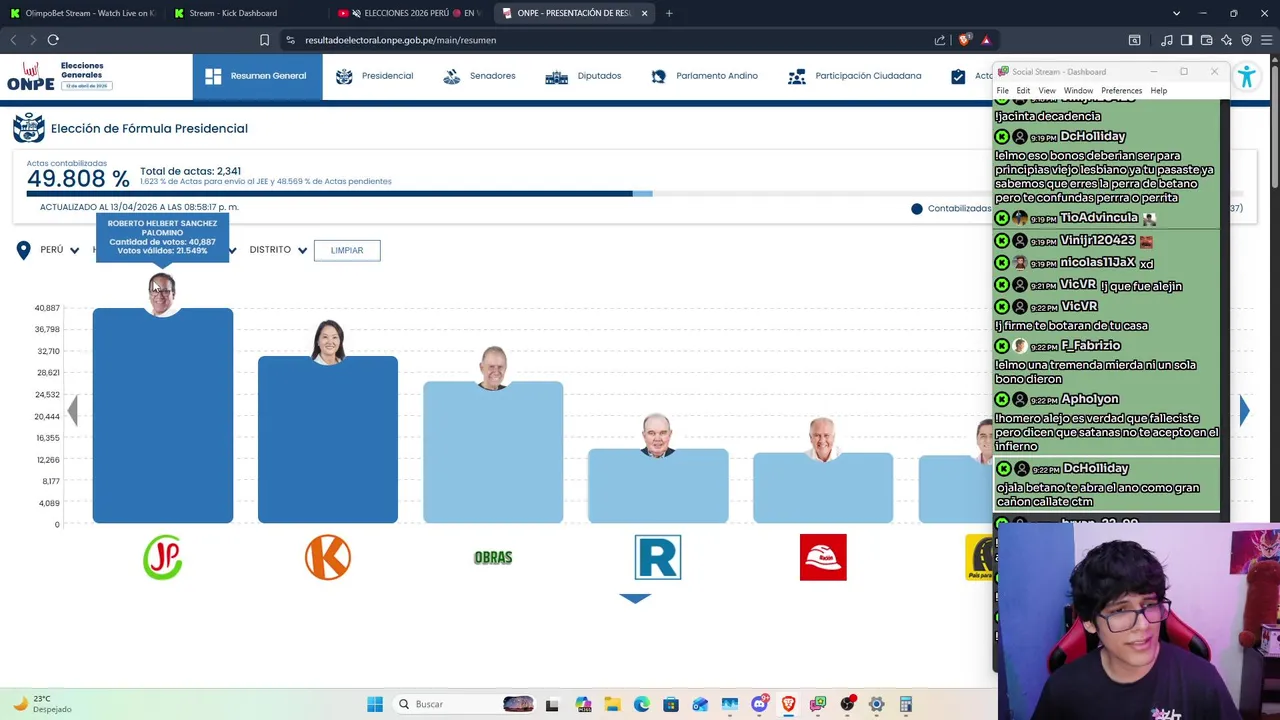Select the orange K party logo
This screenshot has height=720, width=1280.
[328, 557]
